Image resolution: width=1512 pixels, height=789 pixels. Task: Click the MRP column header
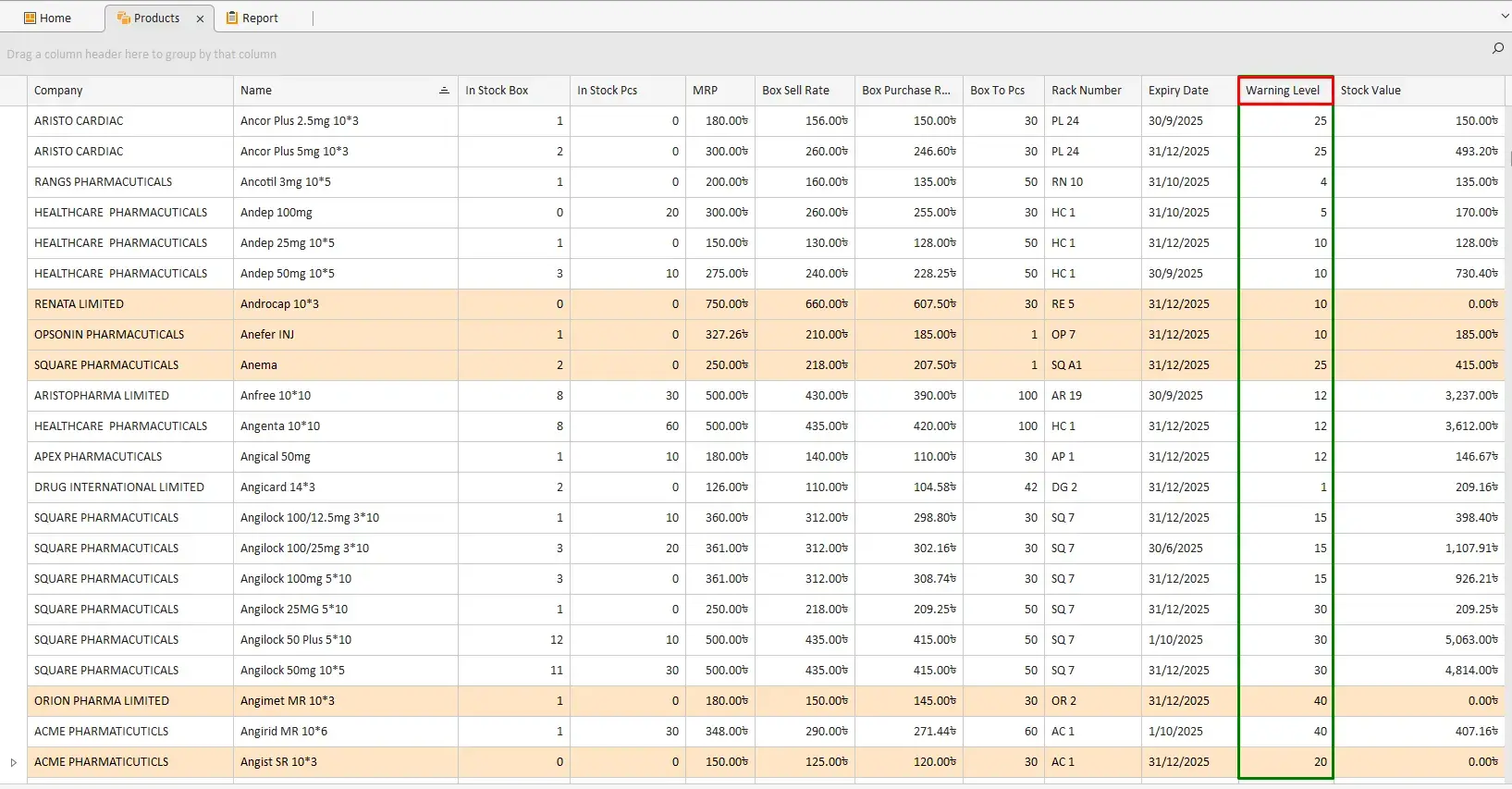tap(720, 91)
